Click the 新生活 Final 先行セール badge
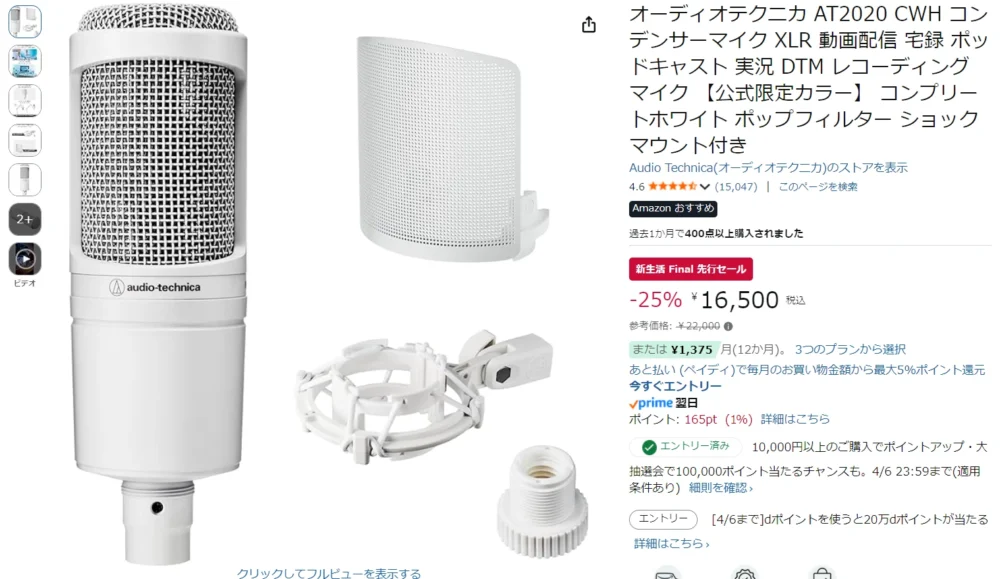Screen dimensions: 1000x579 click(x=691, y=269)
